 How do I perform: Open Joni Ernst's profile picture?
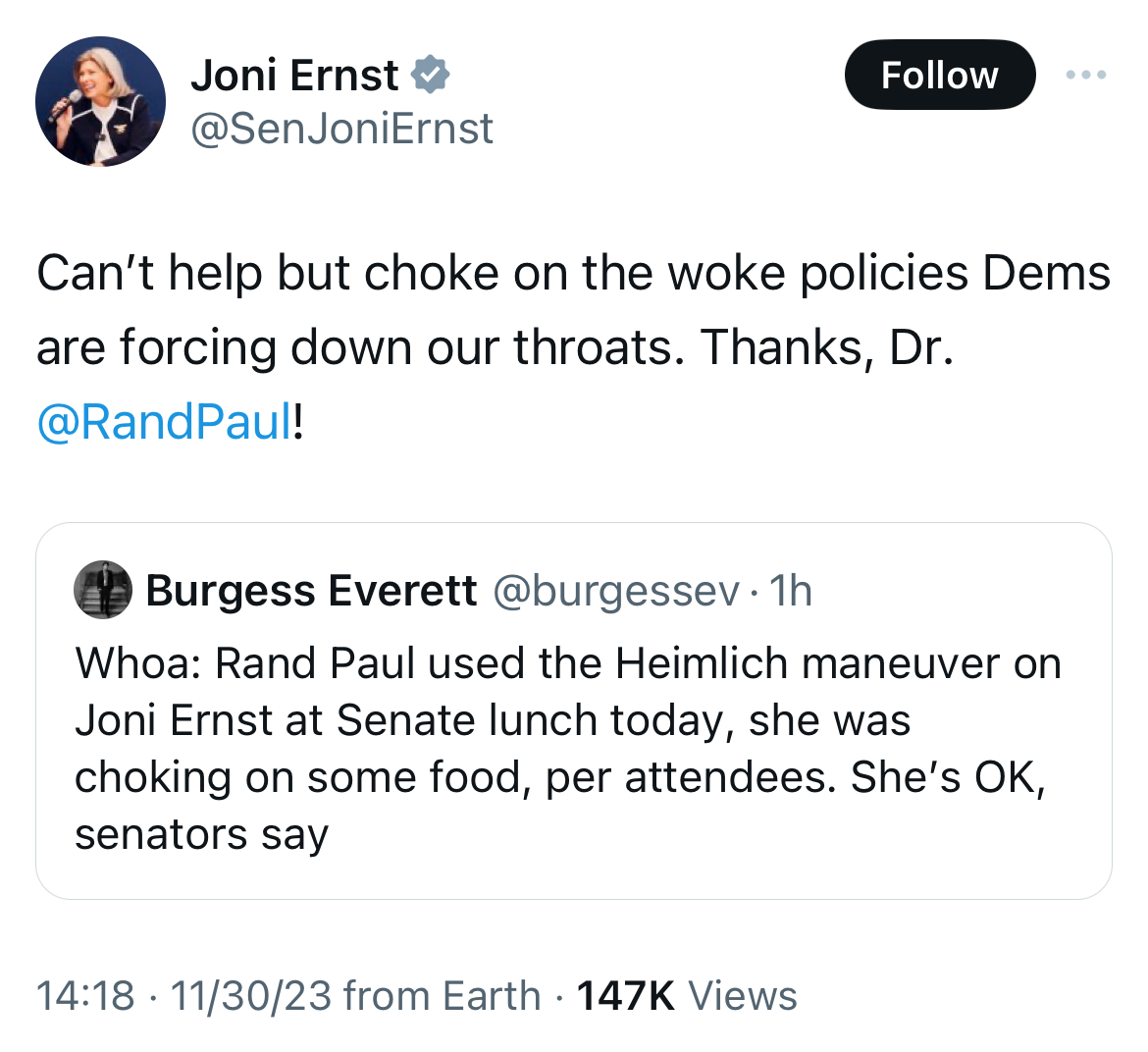100,102
